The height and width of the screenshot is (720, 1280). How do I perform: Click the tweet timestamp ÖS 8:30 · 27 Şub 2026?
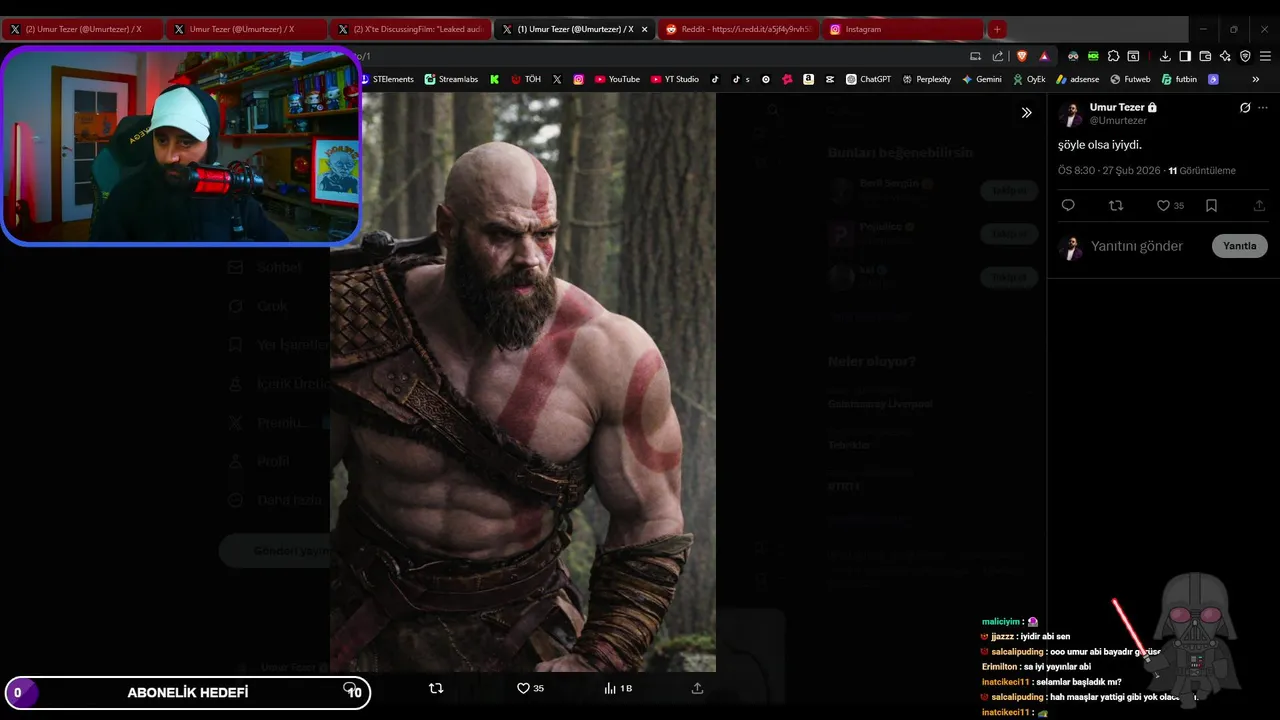[1109, 171]
